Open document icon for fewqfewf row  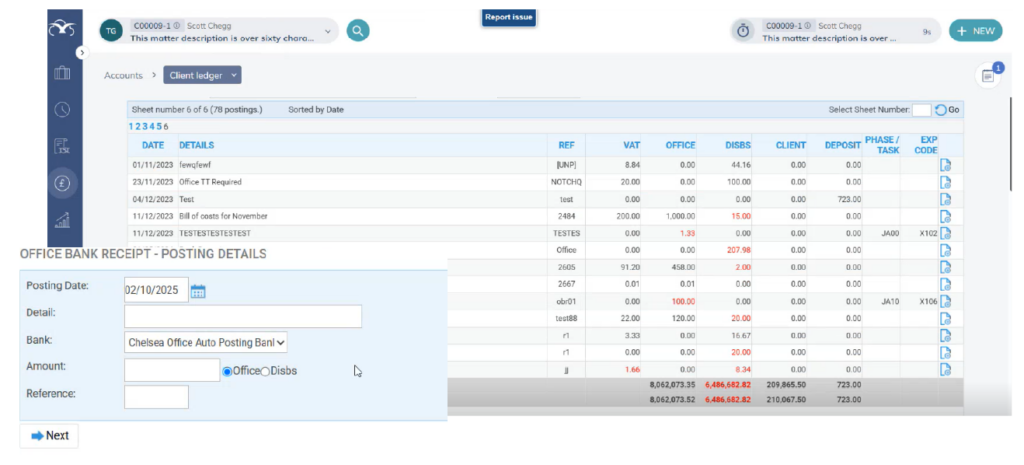tap(945, 165)
